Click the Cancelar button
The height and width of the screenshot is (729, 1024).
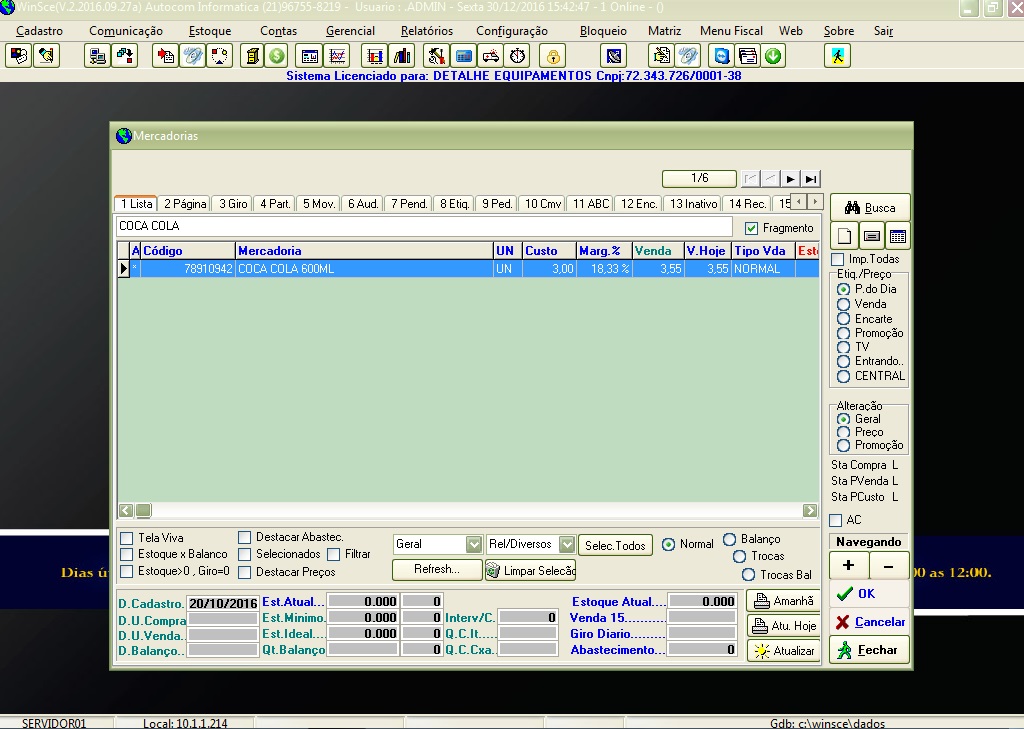(869, 622)
